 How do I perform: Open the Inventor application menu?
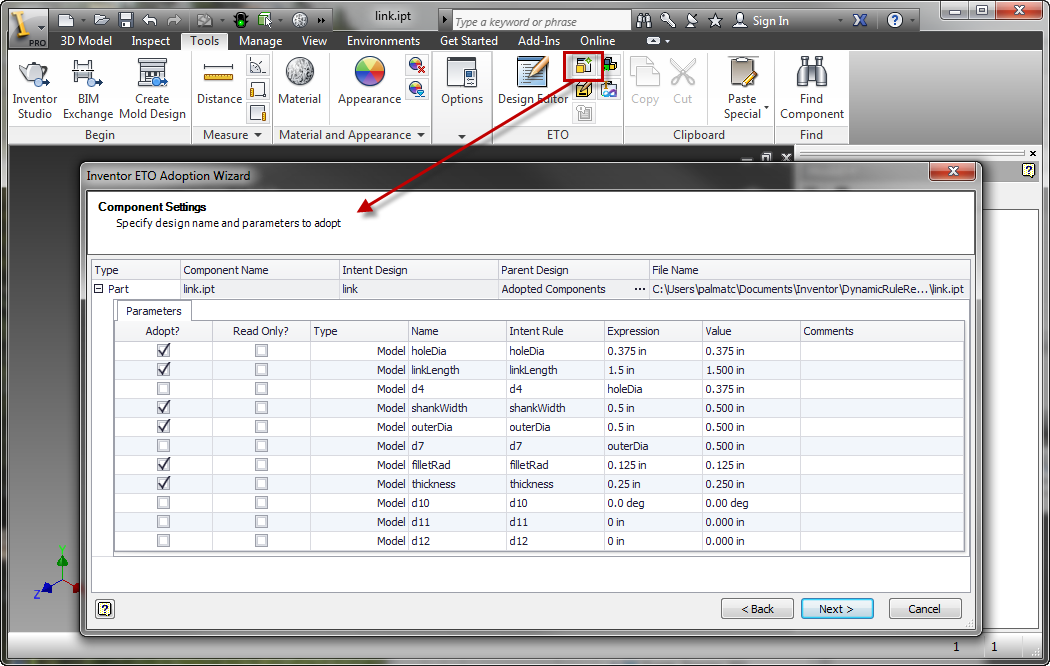28,28
